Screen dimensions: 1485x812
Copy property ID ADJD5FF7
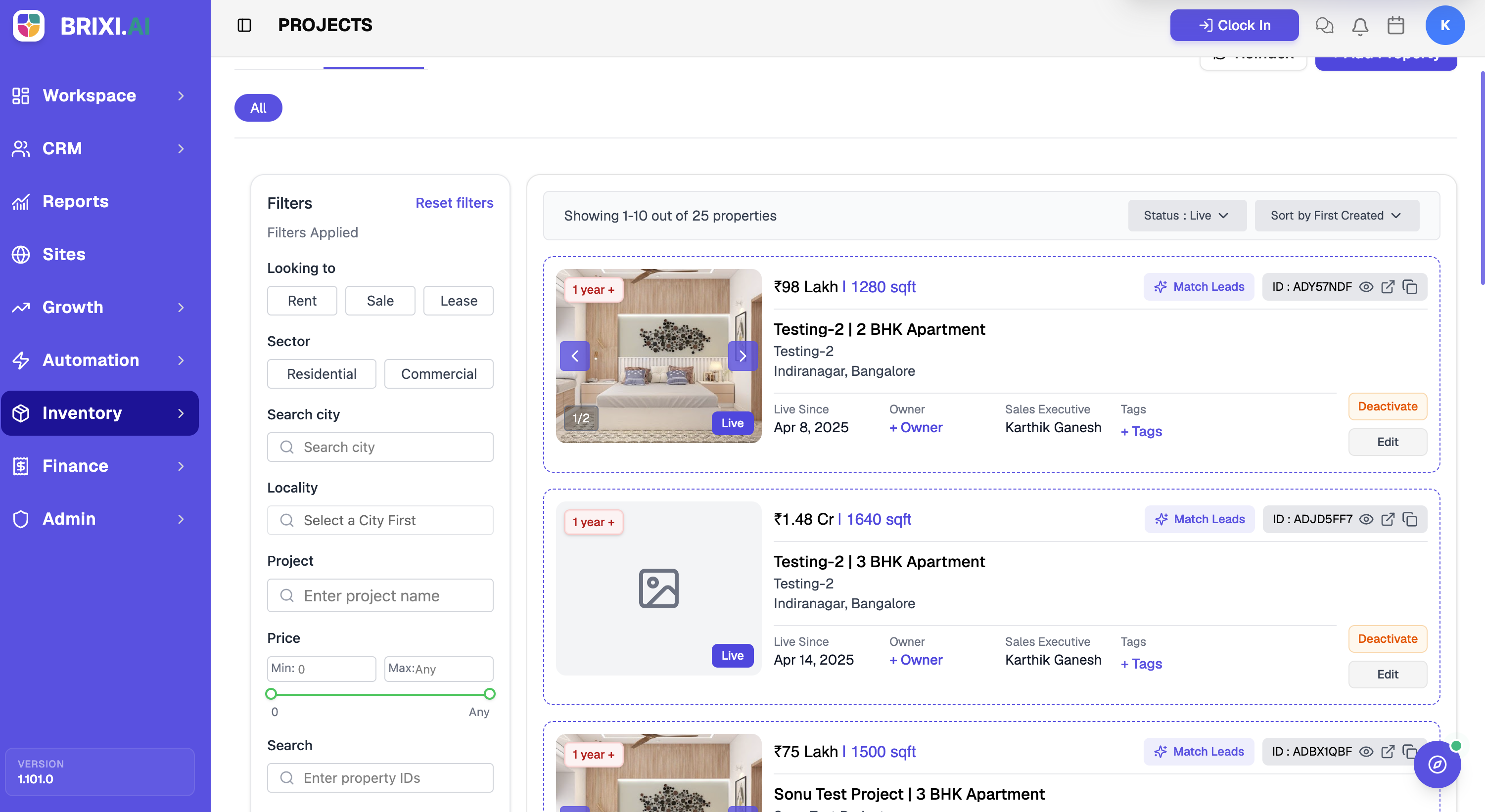1409,519
